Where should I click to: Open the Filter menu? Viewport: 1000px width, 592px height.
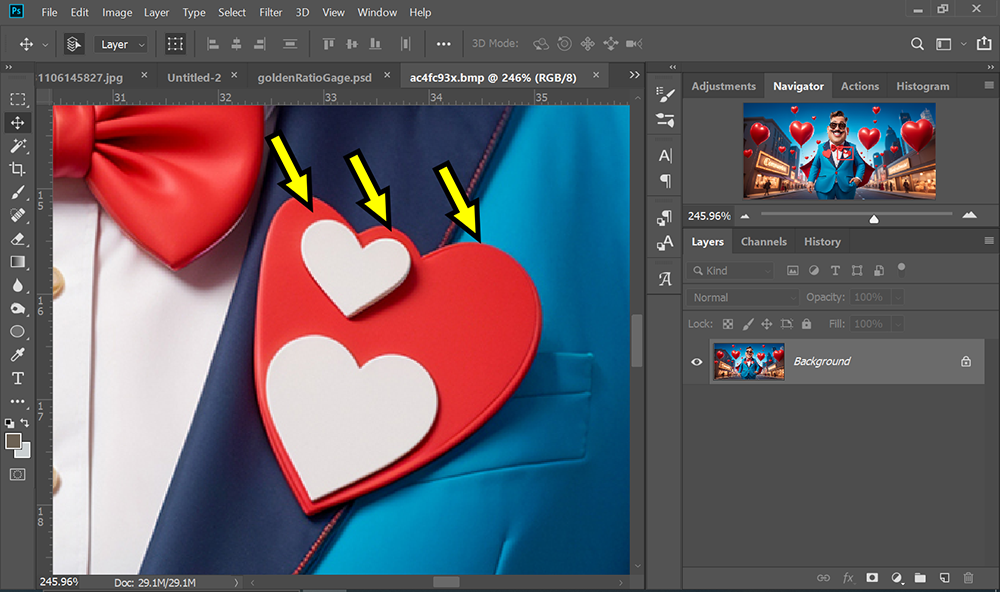(270, 12)
